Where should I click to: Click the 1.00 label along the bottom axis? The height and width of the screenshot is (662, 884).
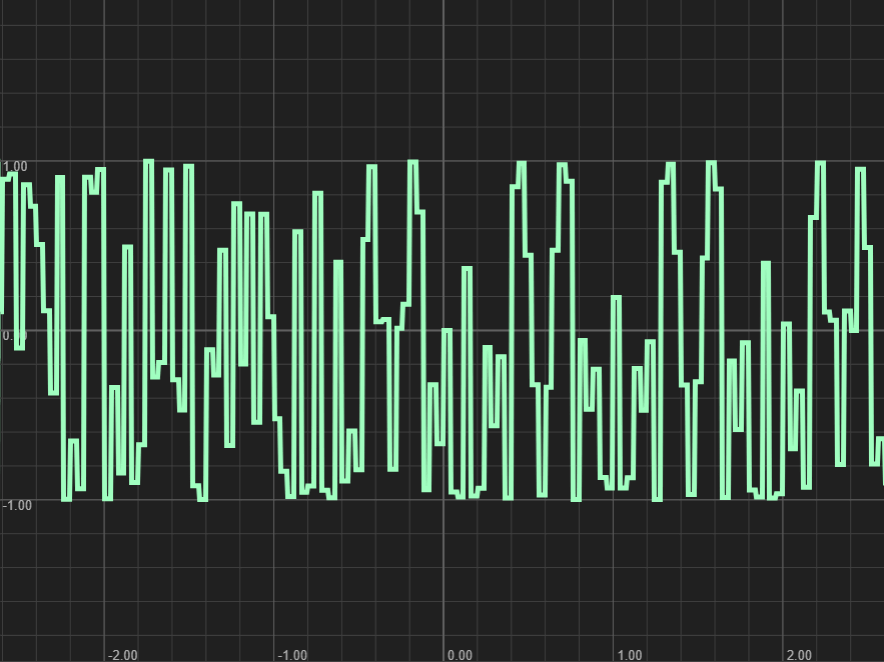click(x=630, y=655)
